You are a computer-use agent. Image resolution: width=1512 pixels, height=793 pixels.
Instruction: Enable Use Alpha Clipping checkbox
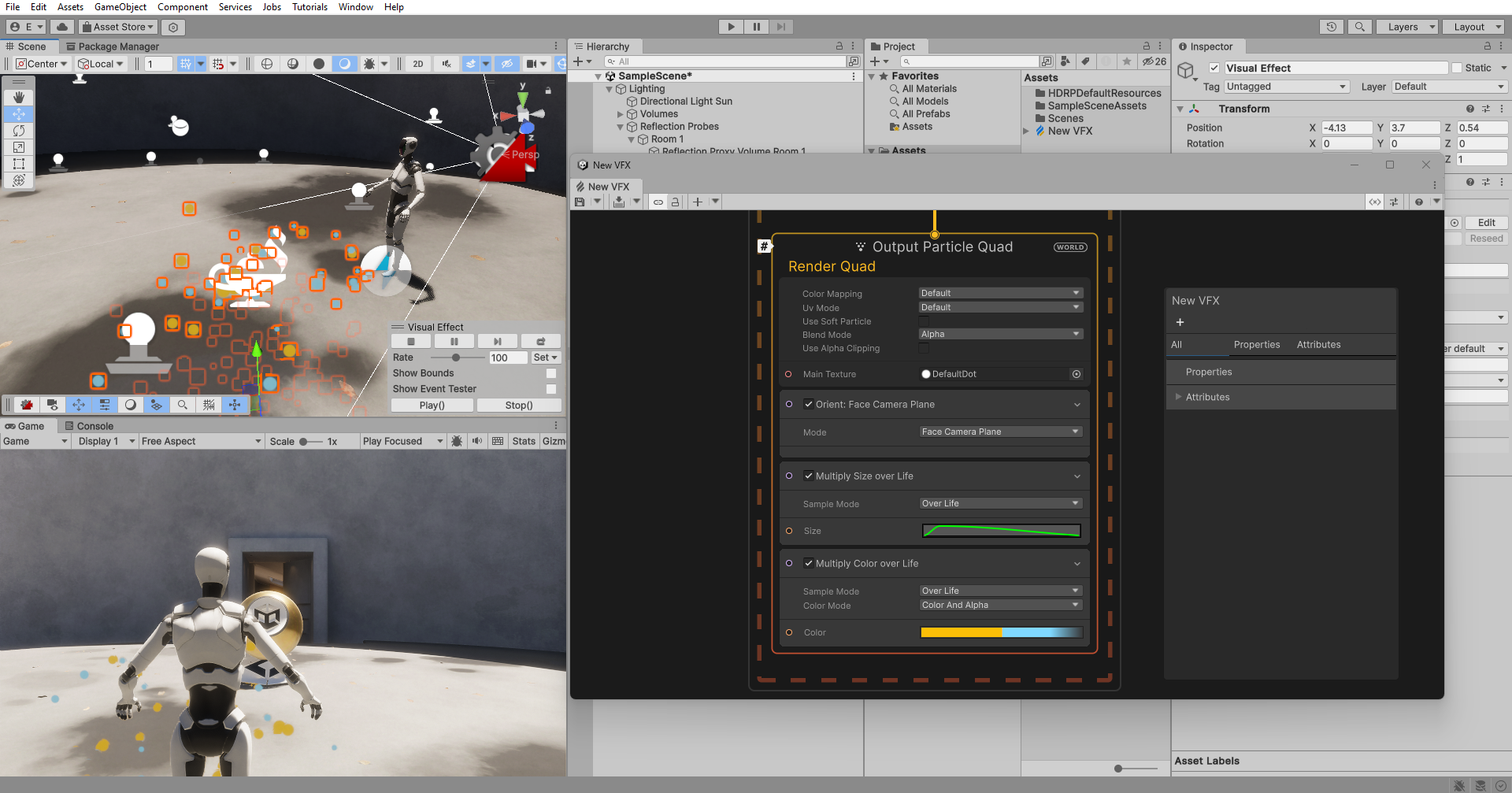pos(925,348)
